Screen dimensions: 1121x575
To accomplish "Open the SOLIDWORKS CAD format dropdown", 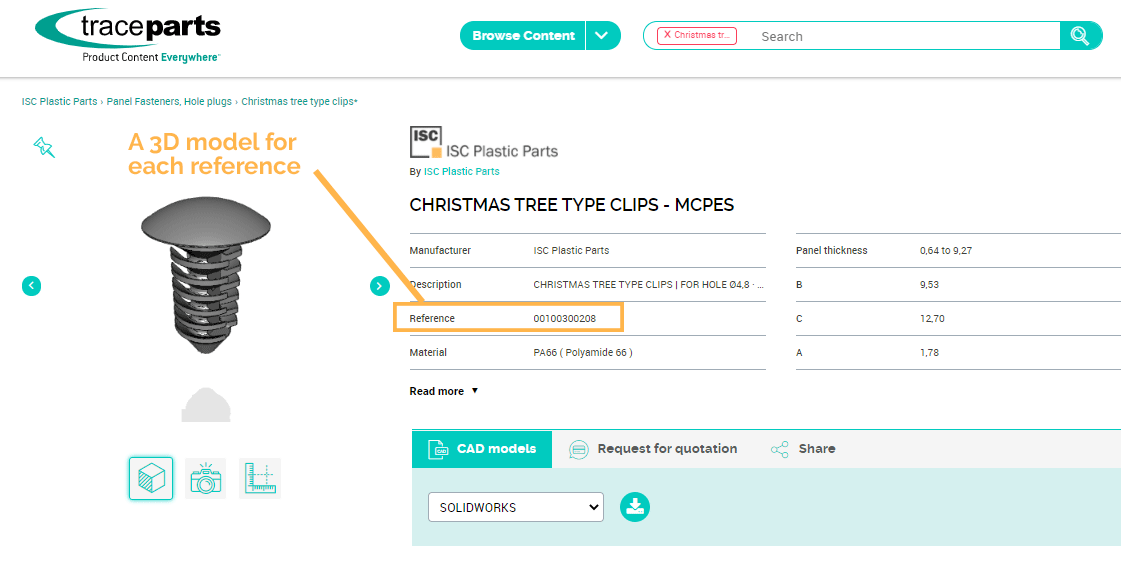I will point(515,507).
